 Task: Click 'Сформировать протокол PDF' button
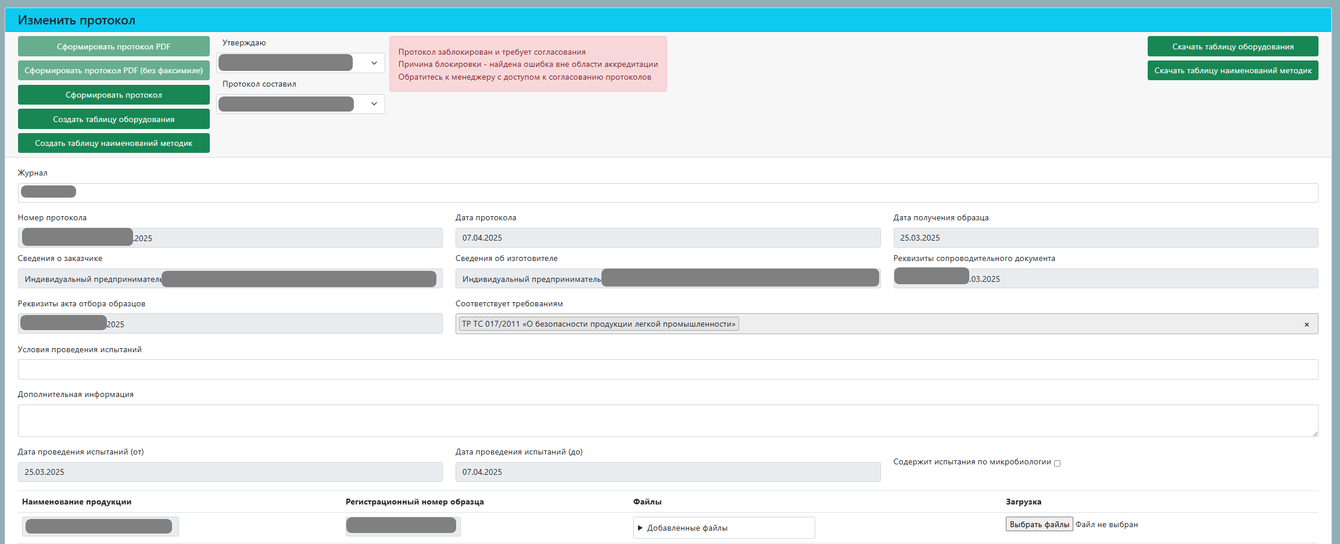click(114, 46)
